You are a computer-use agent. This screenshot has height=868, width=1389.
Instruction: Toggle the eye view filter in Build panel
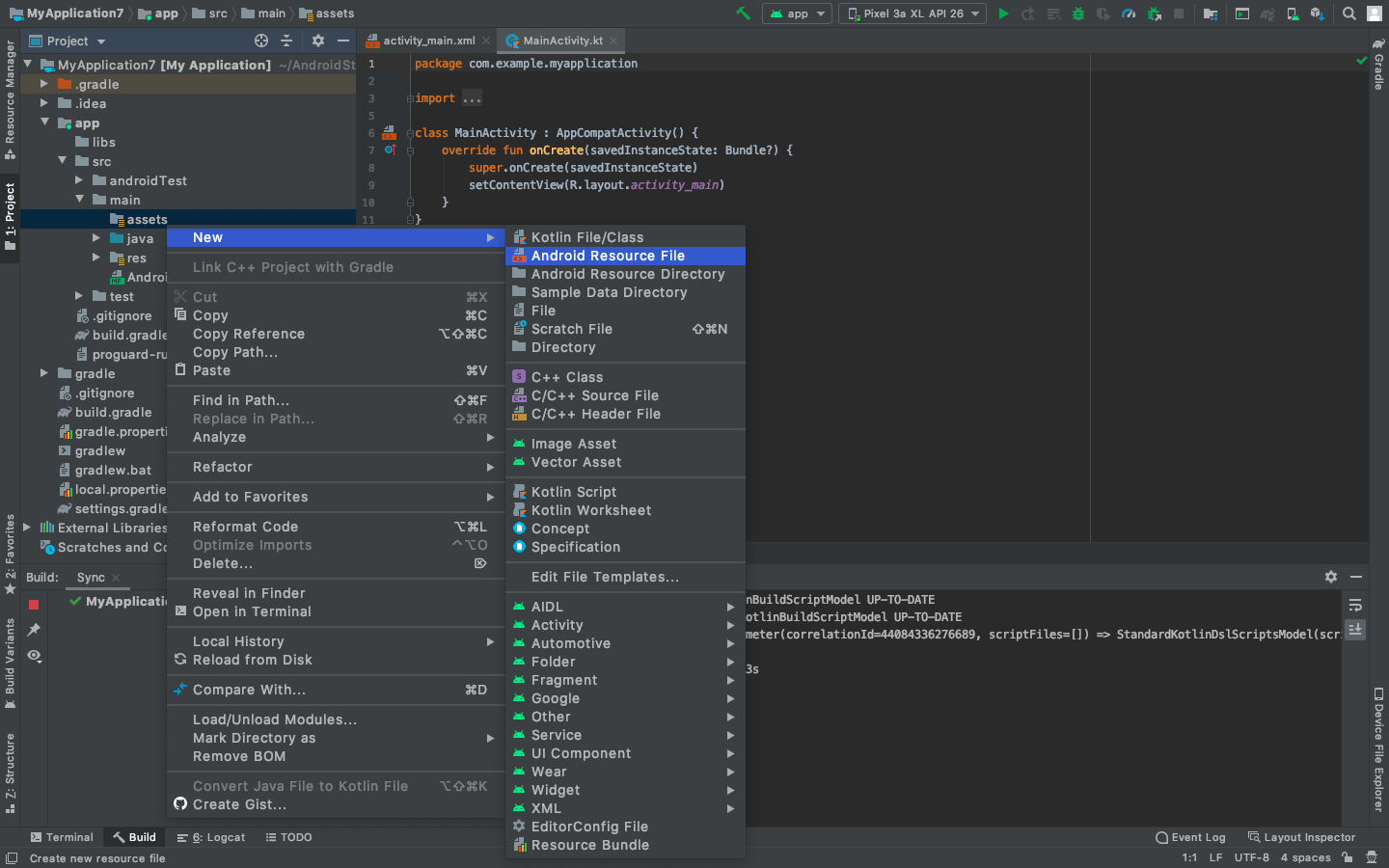tap(34, 656)
